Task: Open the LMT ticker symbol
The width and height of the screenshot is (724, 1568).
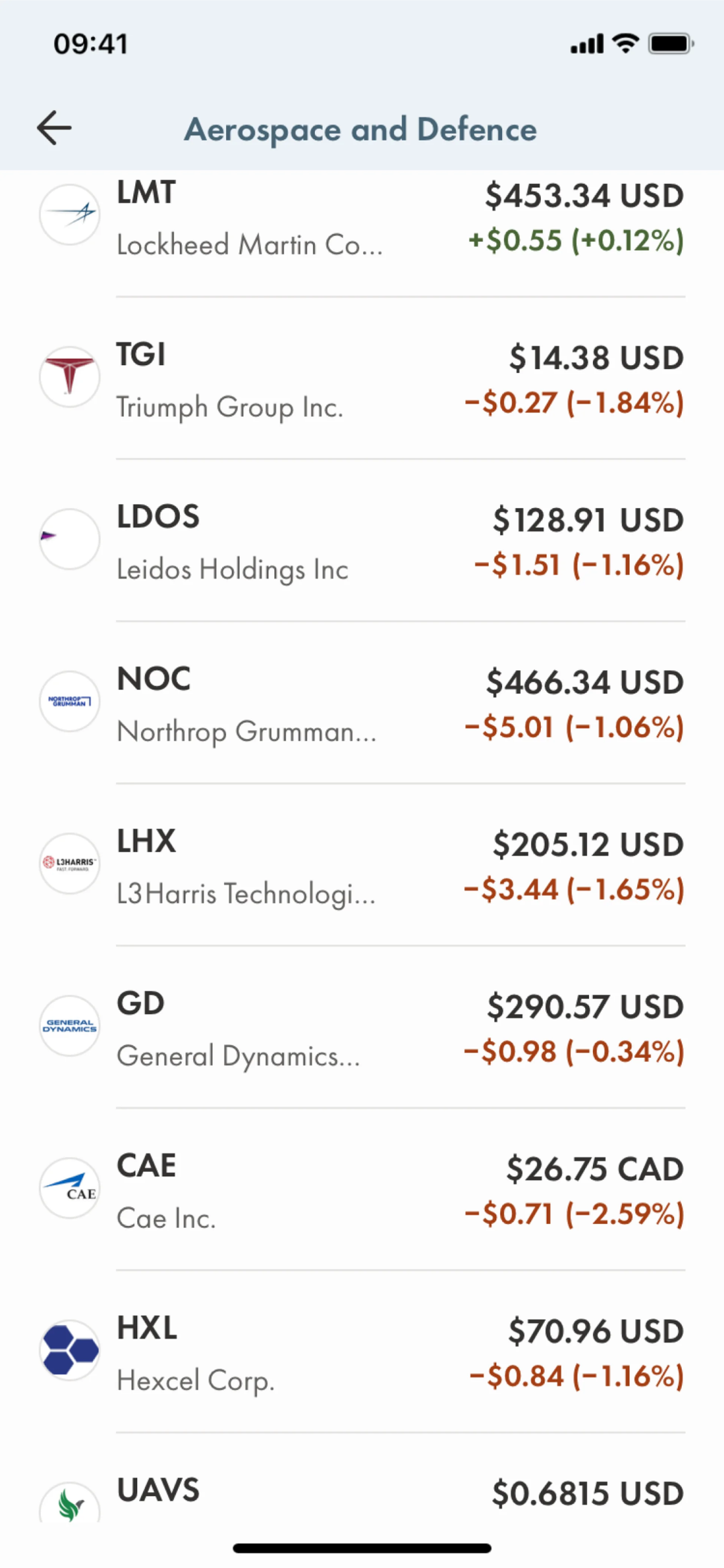Action: pyautogui.click(x=146, y=193)
